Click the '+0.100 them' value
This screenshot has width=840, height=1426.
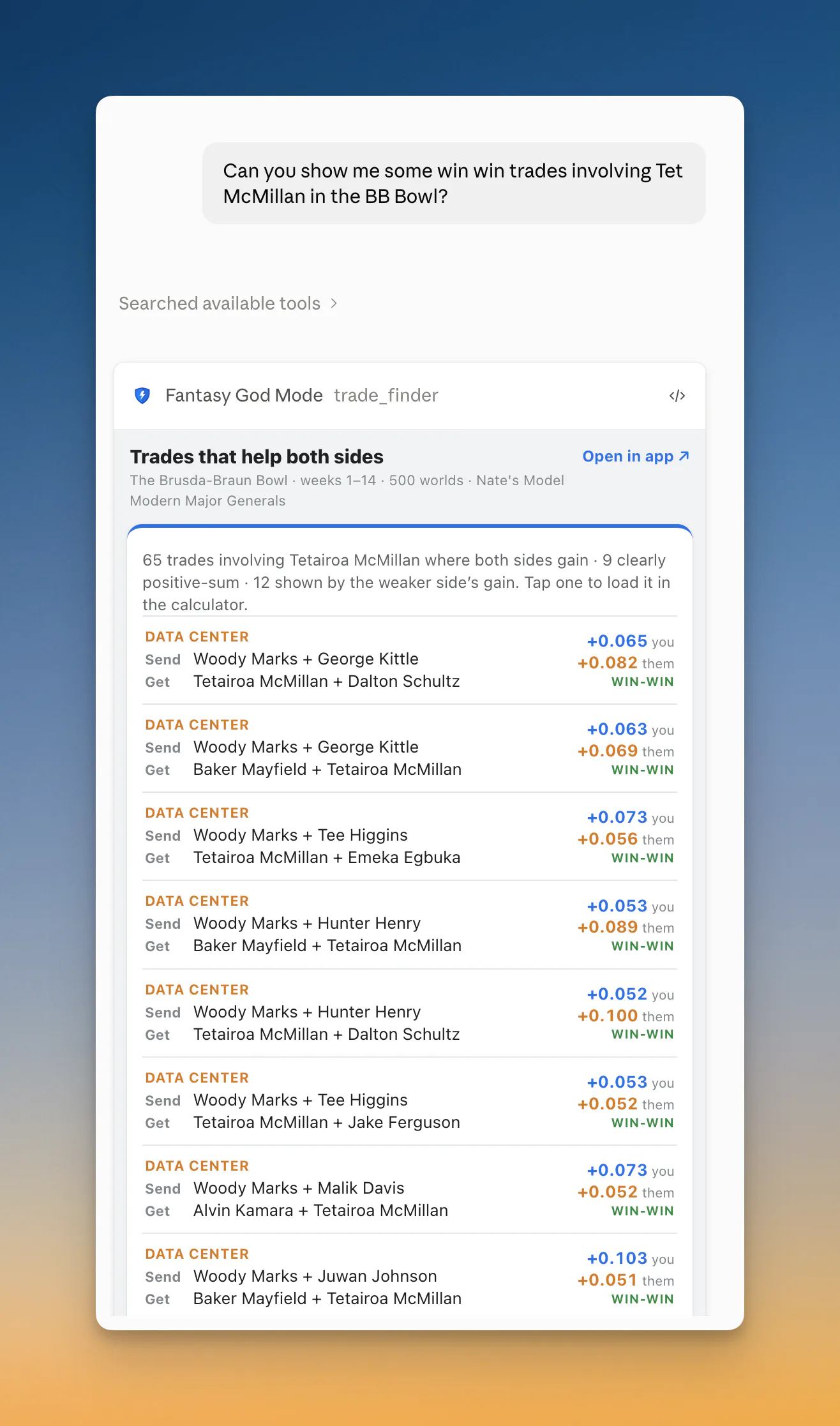click(x=626, y=1016)
